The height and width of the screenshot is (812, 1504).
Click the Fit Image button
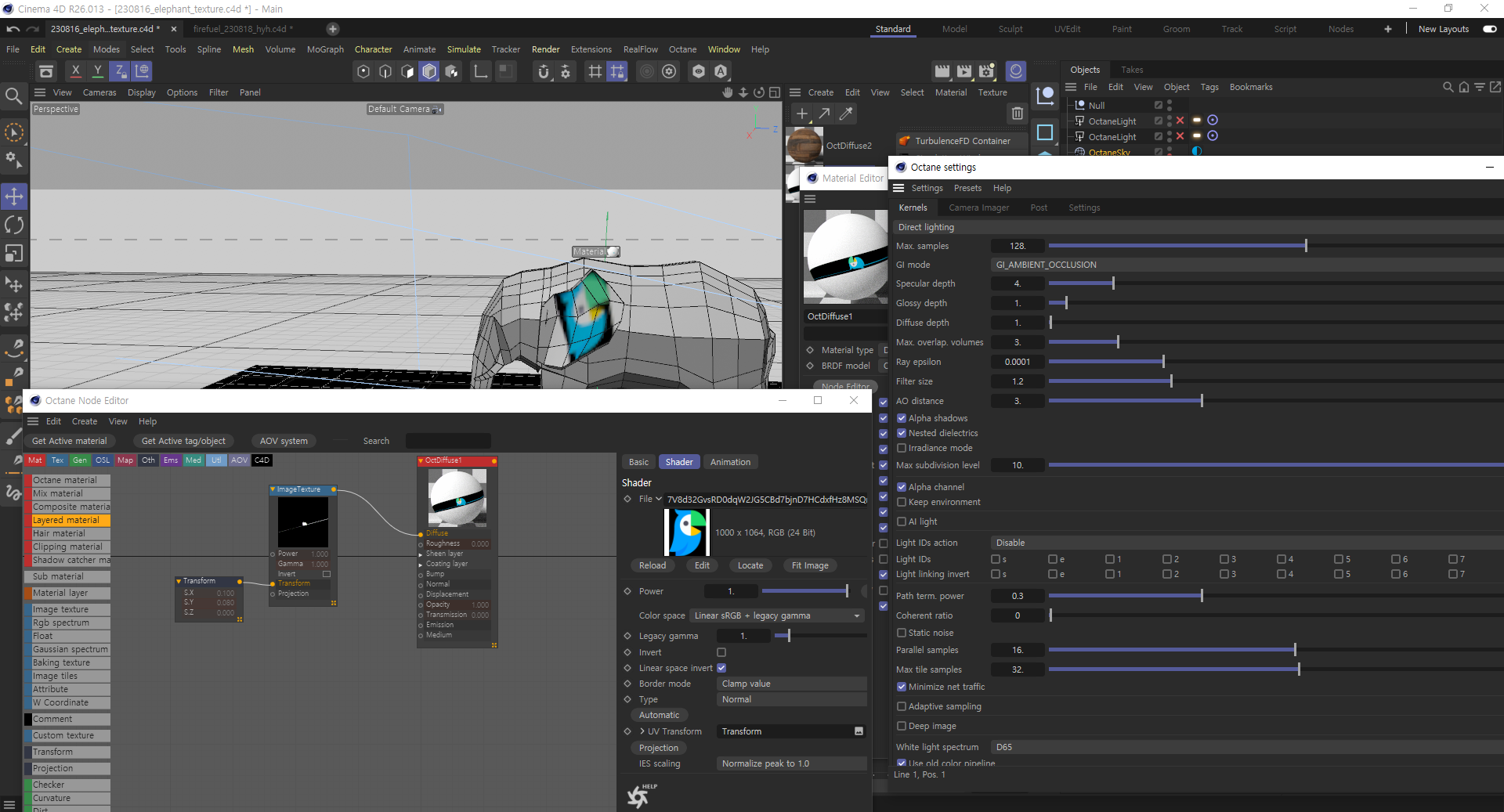[x=810, y=565]
